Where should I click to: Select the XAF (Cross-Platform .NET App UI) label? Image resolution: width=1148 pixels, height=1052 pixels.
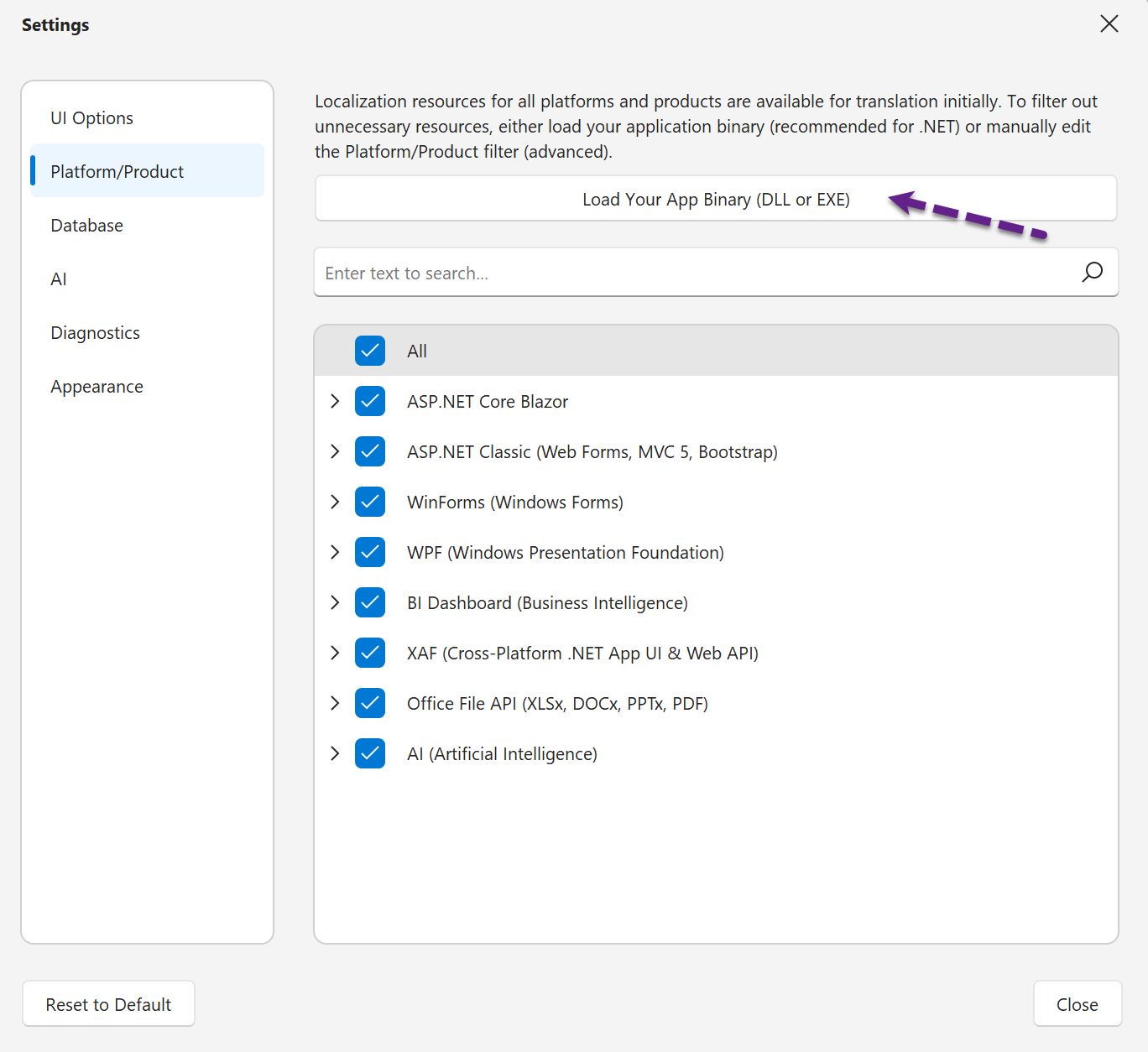click(x=582, y=654)
